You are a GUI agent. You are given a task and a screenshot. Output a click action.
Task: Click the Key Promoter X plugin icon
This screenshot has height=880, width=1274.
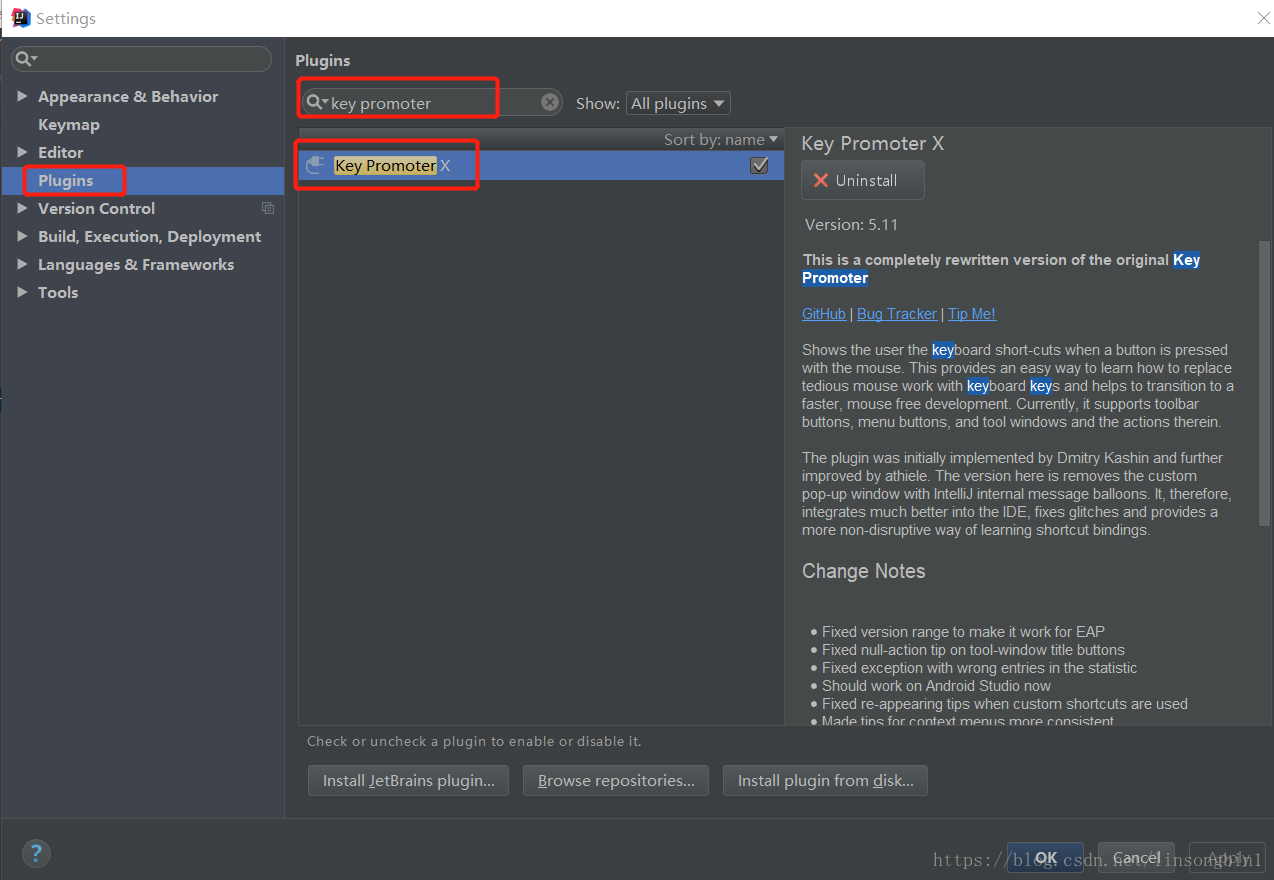[x=316, y=165]
